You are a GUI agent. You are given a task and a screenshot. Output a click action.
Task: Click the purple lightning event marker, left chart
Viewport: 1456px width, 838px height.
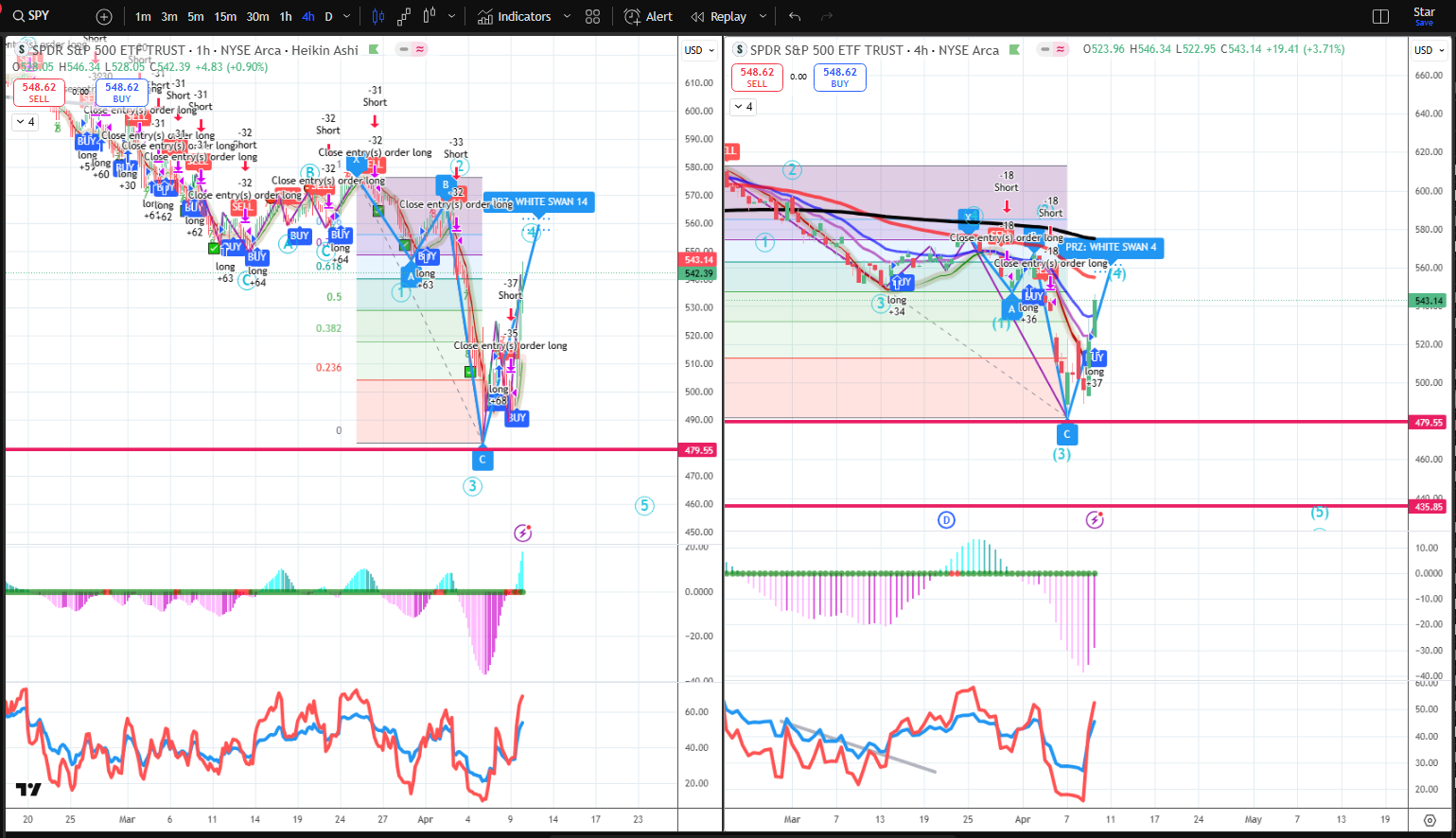click(x=523, y=533)
